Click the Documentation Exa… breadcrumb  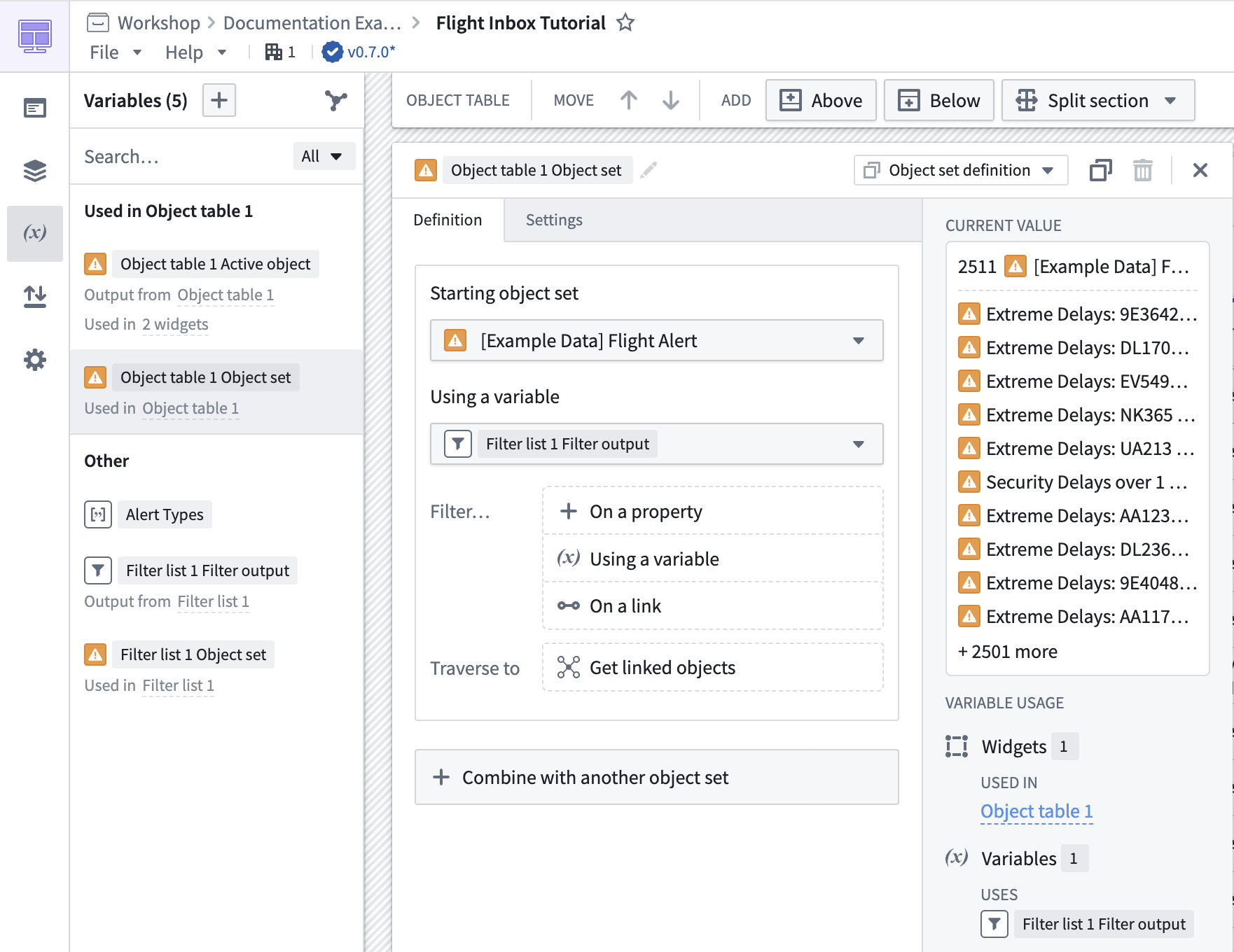[312, 22]
